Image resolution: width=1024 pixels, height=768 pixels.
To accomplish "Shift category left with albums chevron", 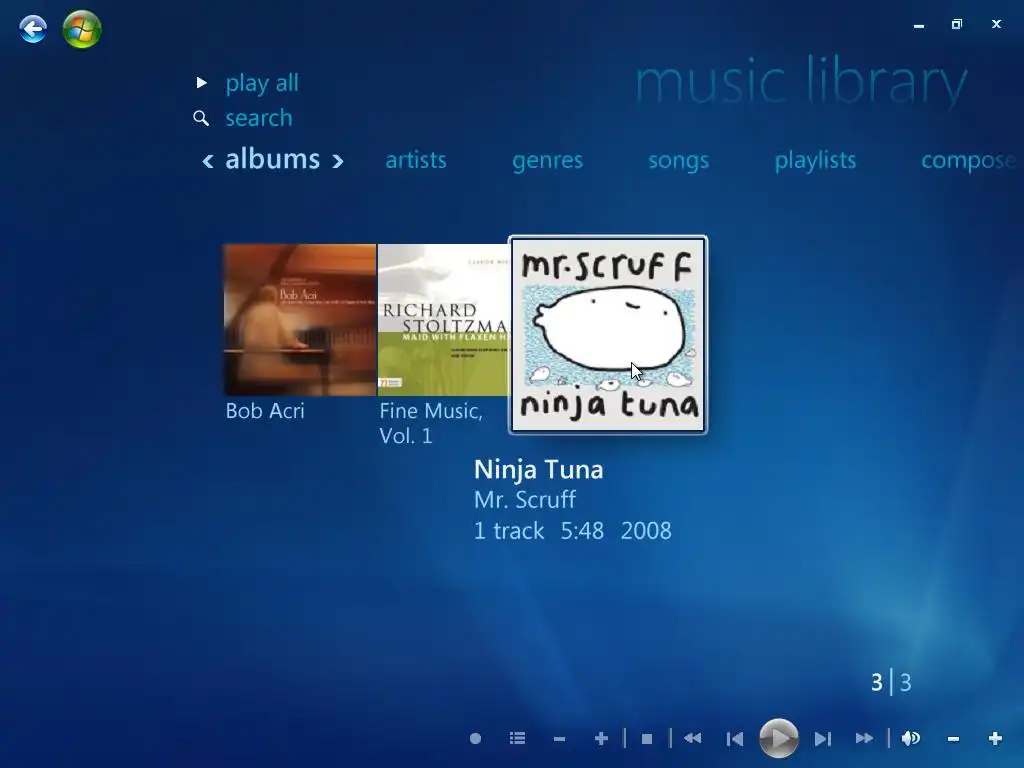I will click(208, 161).
